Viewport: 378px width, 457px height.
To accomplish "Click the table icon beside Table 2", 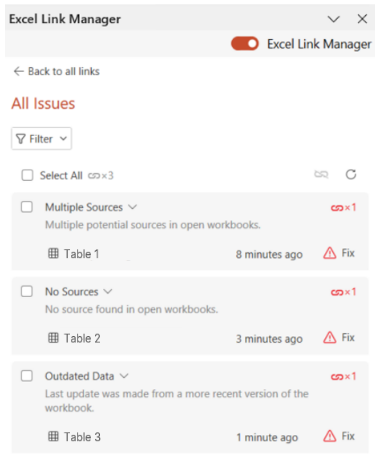I will pos(53,338).
